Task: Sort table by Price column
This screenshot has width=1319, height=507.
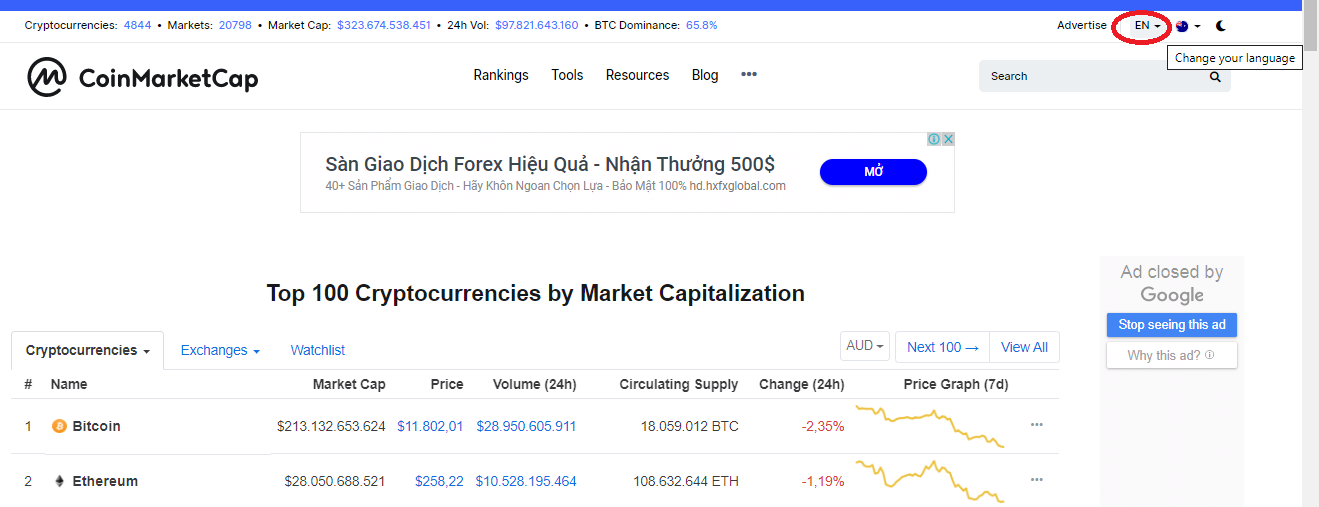Action: (x=447, y=384)
